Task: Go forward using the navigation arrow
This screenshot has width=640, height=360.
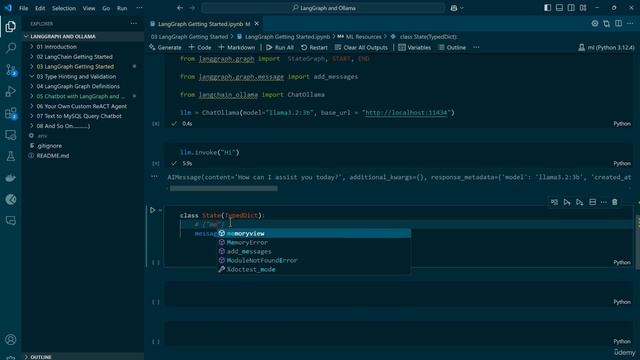Action: pyautogui.click(x=192, y=8)
